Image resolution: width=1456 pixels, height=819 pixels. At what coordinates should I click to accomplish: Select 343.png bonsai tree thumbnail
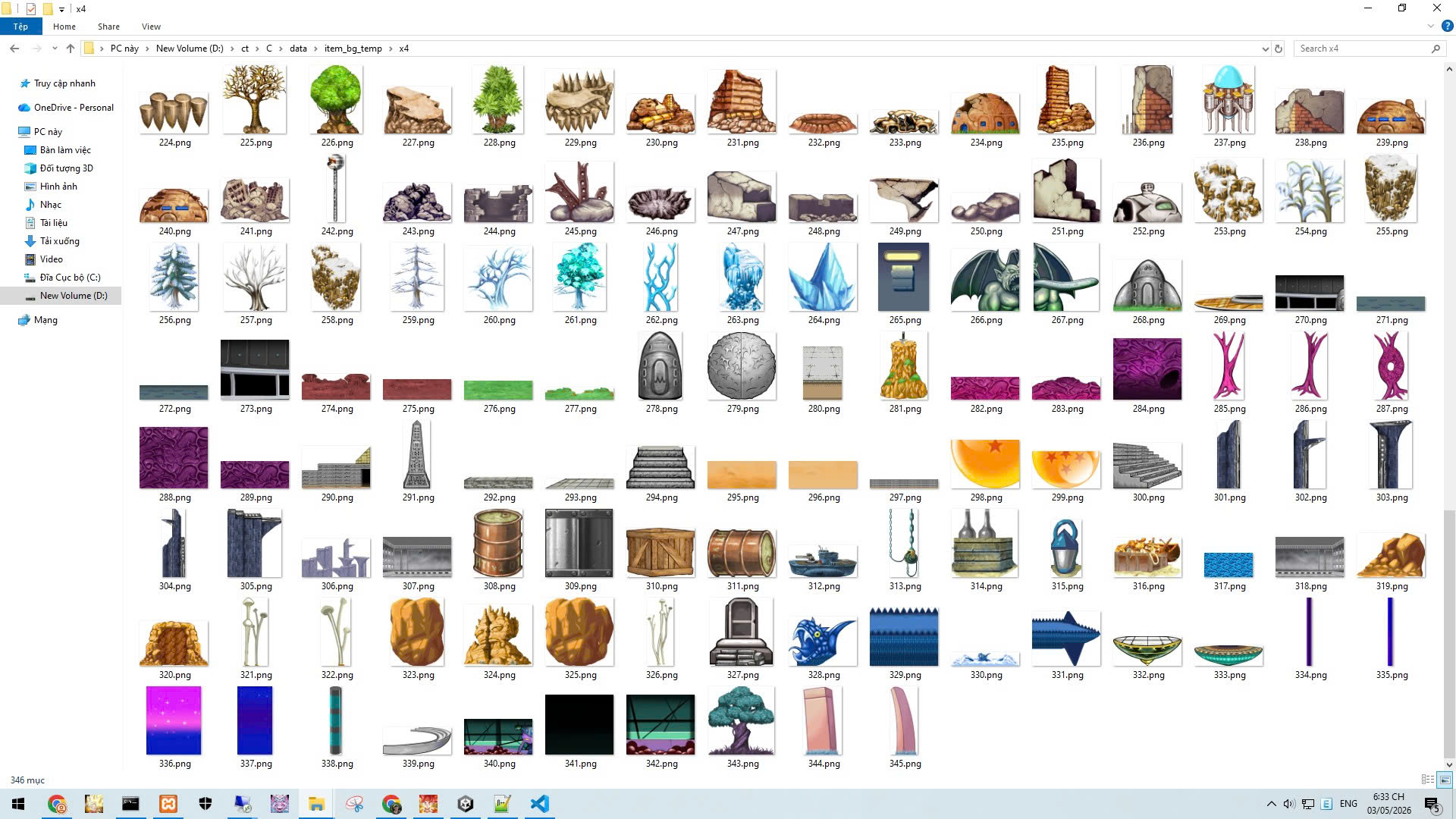[741, 720]
